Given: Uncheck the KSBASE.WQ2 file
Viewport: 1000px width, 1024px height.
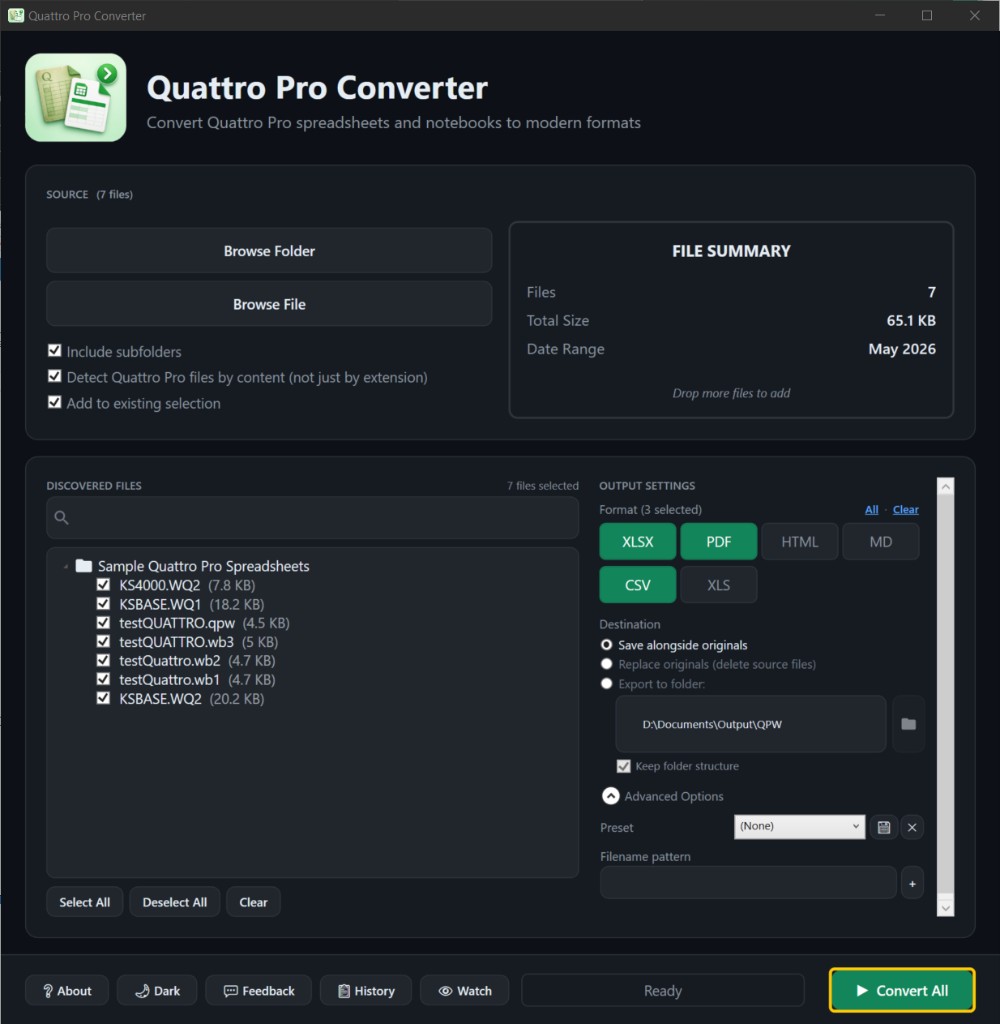Looking at the screenshot, I should tap(103, 698).
